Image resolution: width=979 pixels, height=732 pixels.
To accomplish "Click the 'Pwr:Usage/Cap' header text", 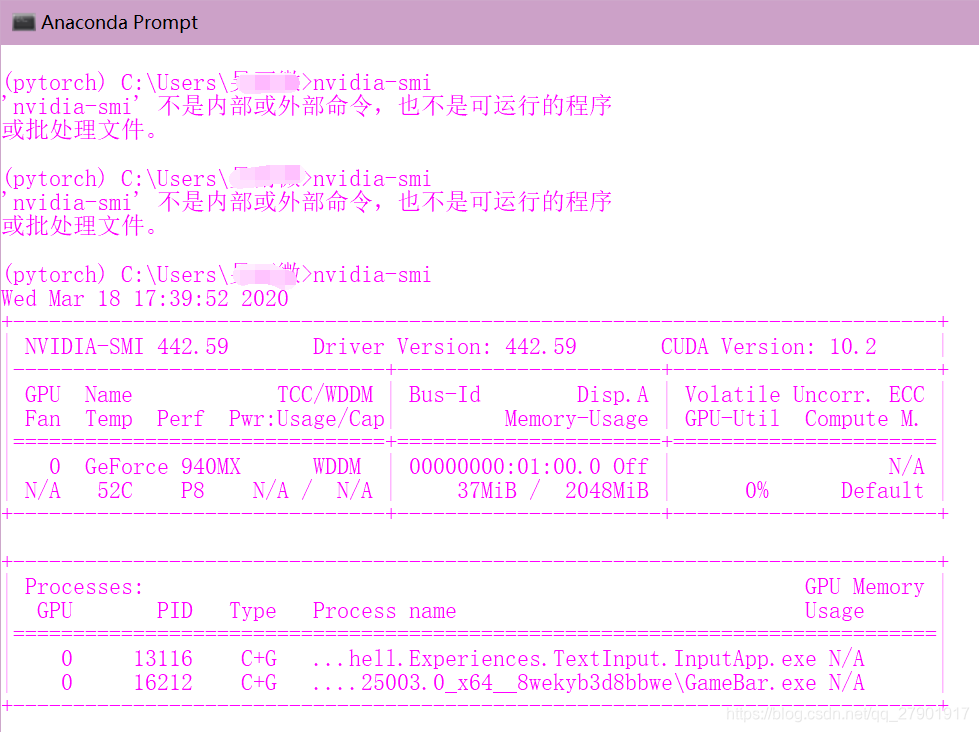I will (307, 418).
